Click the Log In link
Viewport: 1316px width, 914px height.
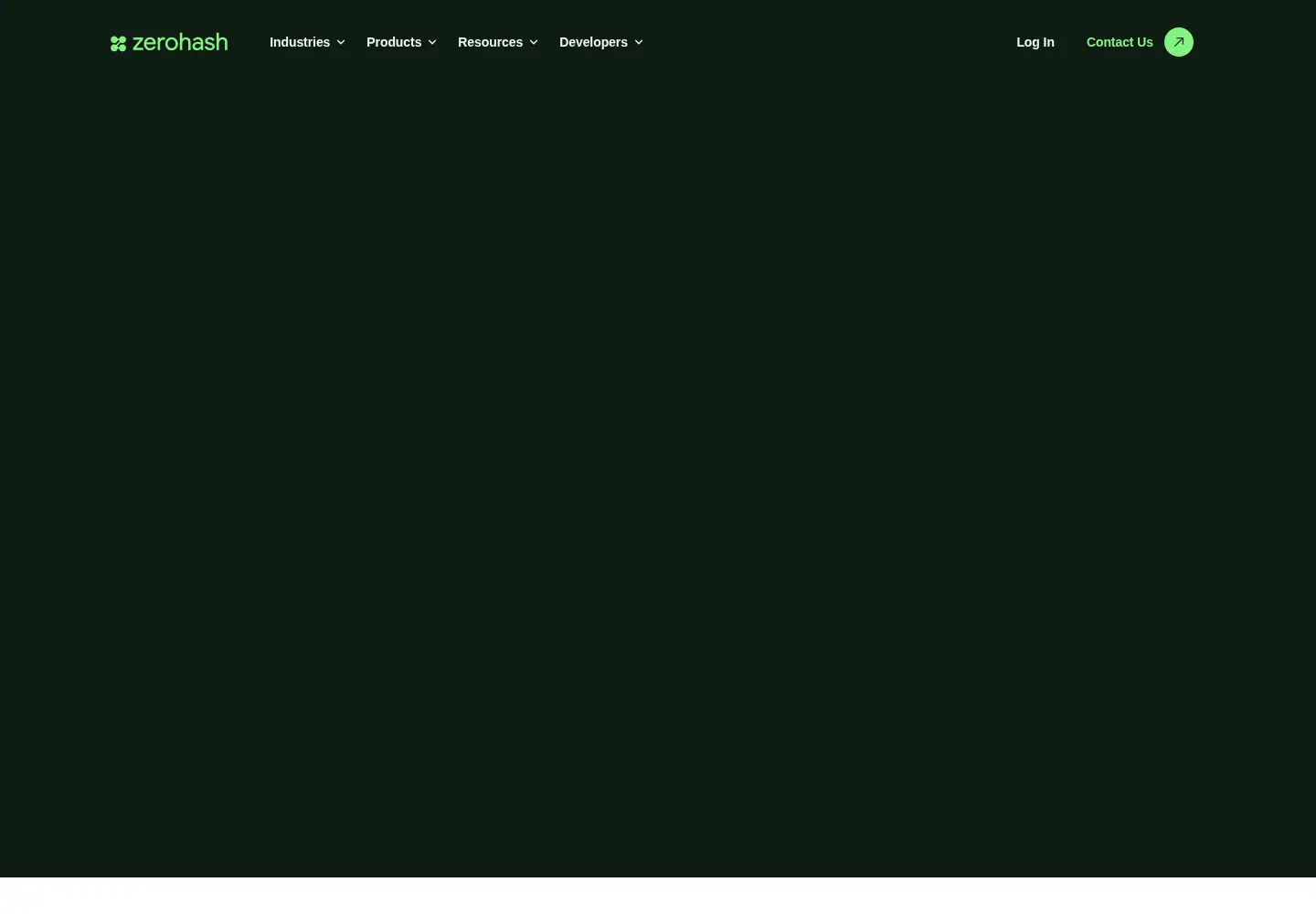(1035, 42)
